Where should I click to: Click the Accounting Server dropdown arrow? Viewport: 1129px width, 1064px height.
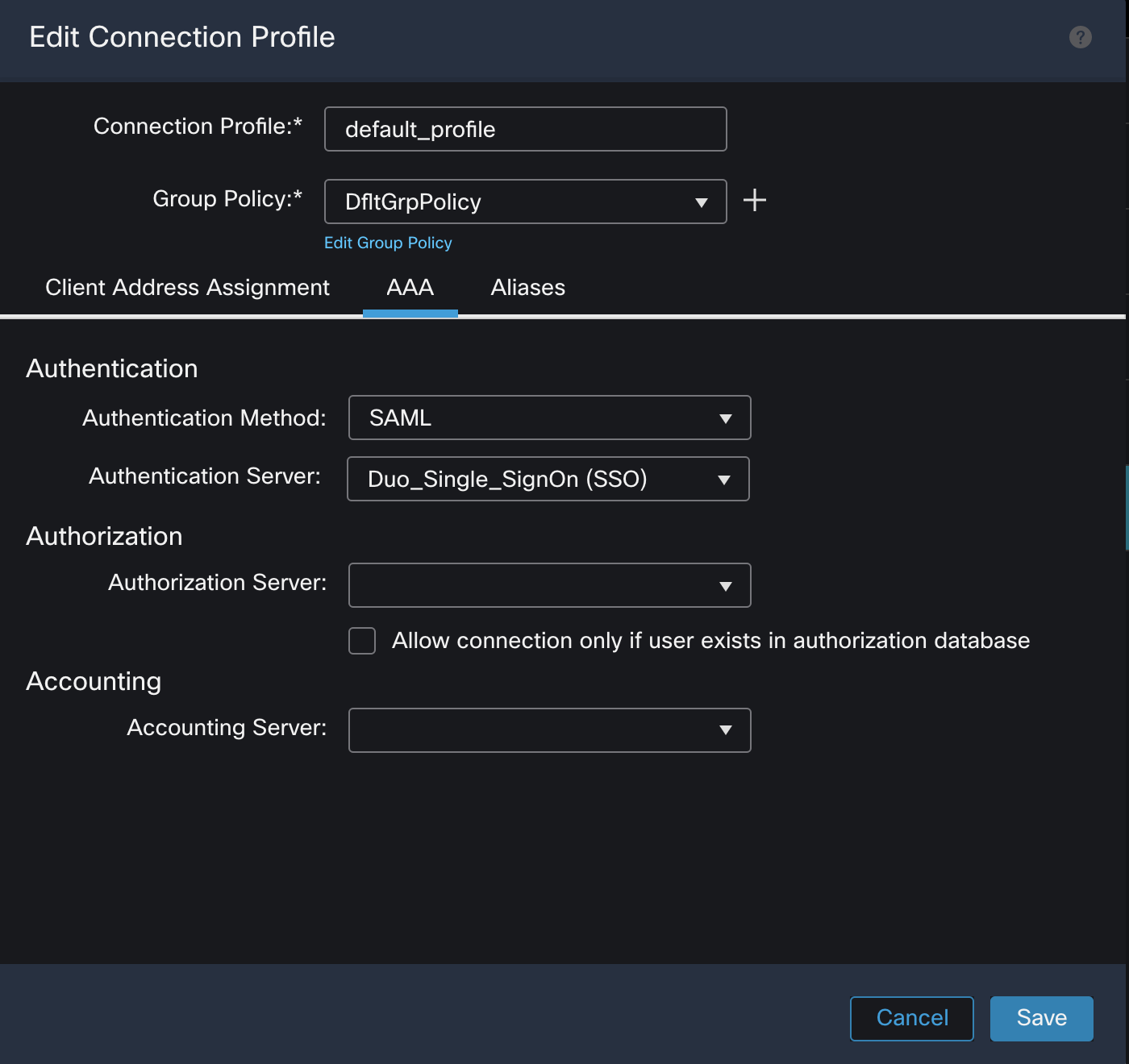[x=725, y=730]
